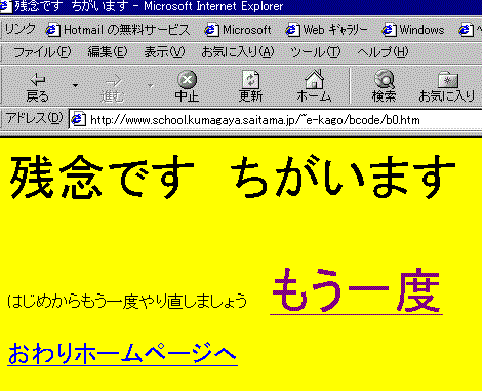Open the ファイル(F) menu

pos(42,52)
